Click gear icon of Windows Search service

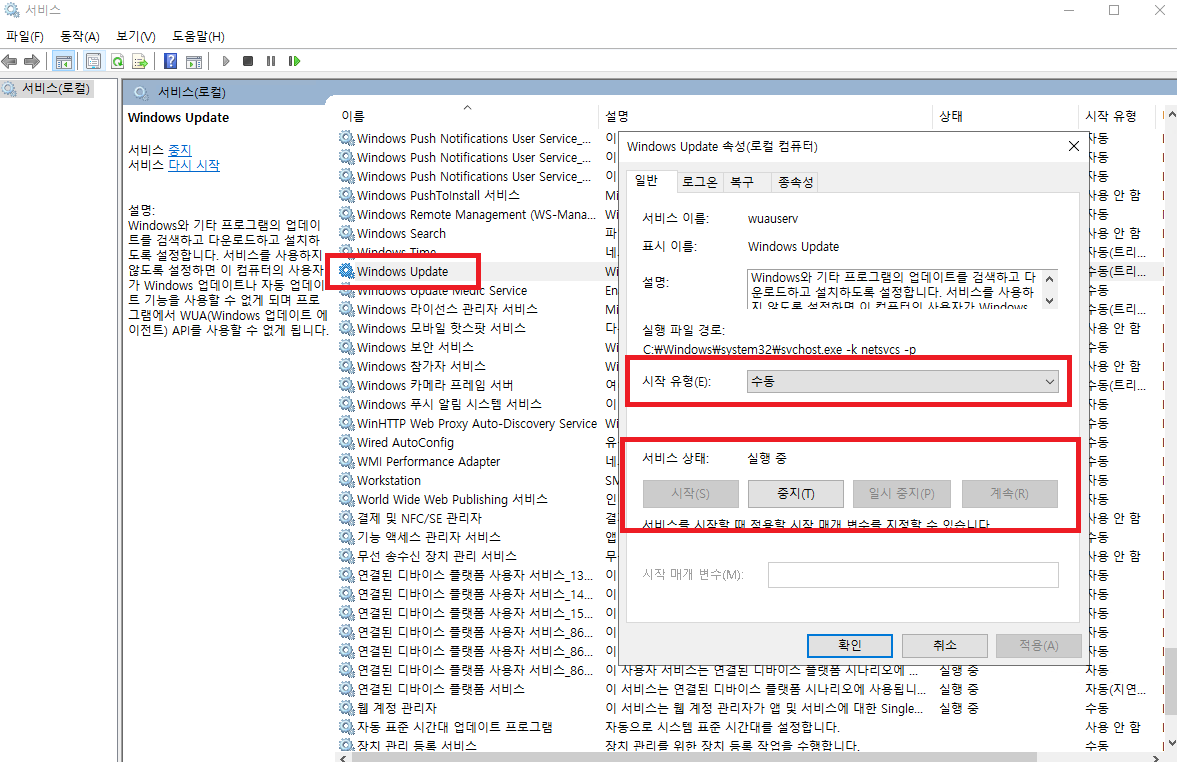(x=346, y=233)
